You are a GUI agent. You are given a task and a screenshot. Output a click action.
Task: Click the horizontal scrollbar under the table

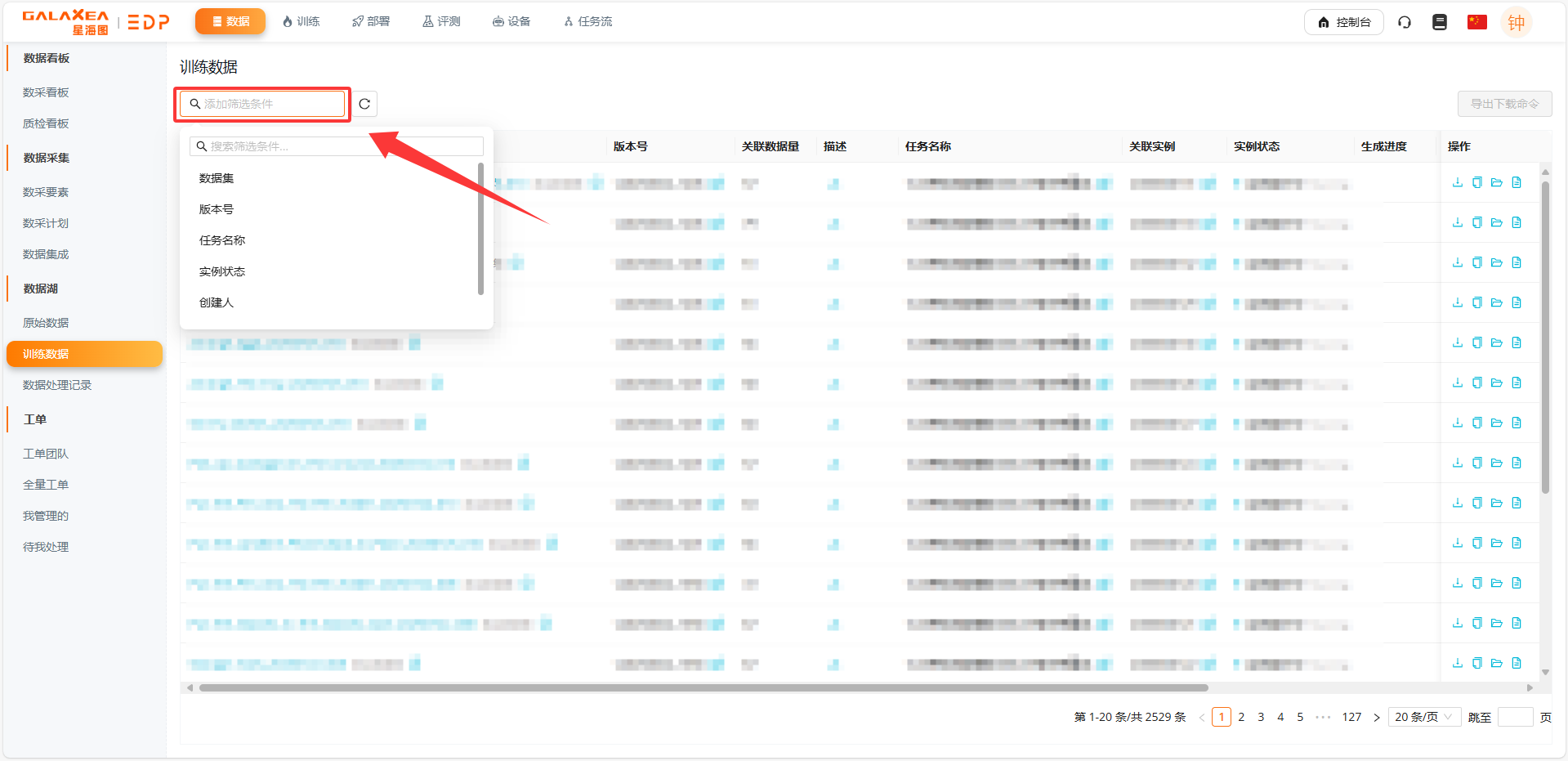click(703, 687)
